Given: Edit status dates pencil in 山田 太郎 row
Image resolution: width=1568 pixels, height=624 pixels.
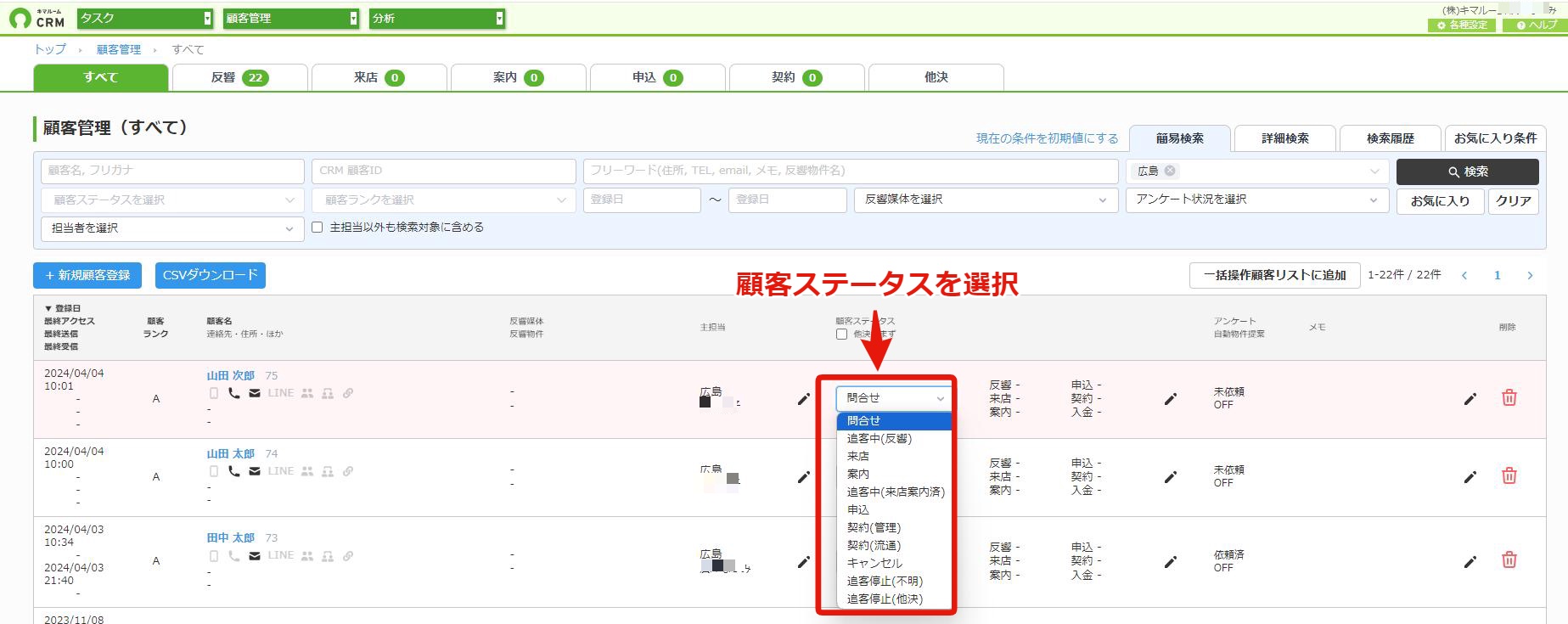Looking at the screenshot, I should [x=1171, y=476].
